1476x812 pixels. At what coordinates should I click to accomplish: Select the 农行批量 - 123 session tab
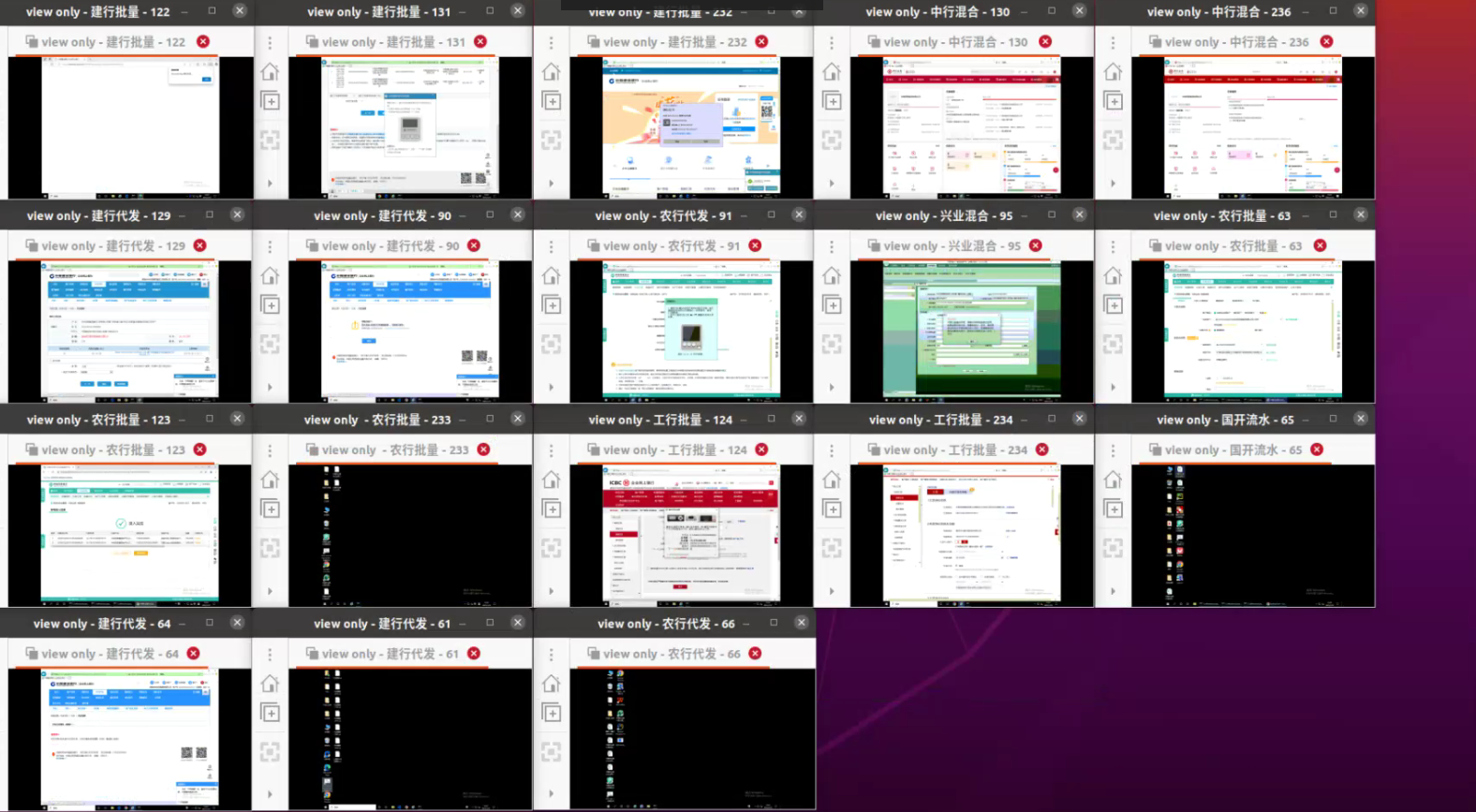112,450
